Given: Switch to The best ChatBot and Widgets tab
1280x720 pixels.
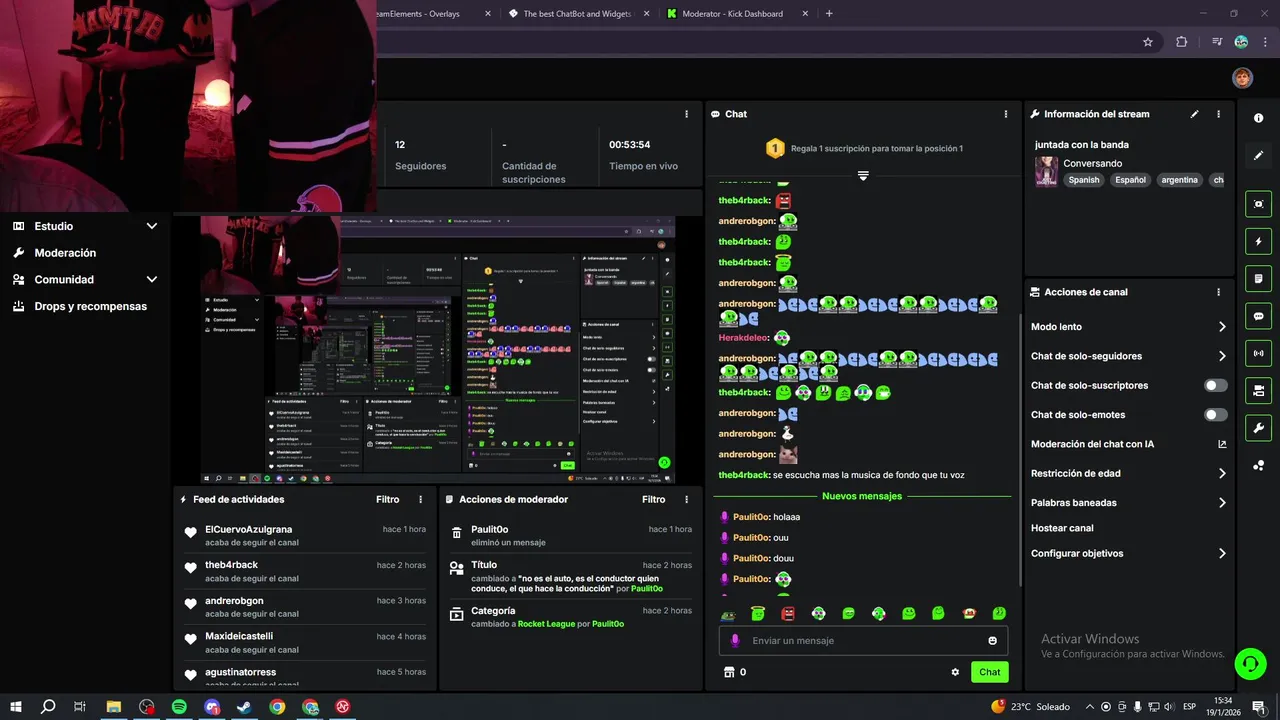Looking at the screenshot, I should [x=577, y=14].
